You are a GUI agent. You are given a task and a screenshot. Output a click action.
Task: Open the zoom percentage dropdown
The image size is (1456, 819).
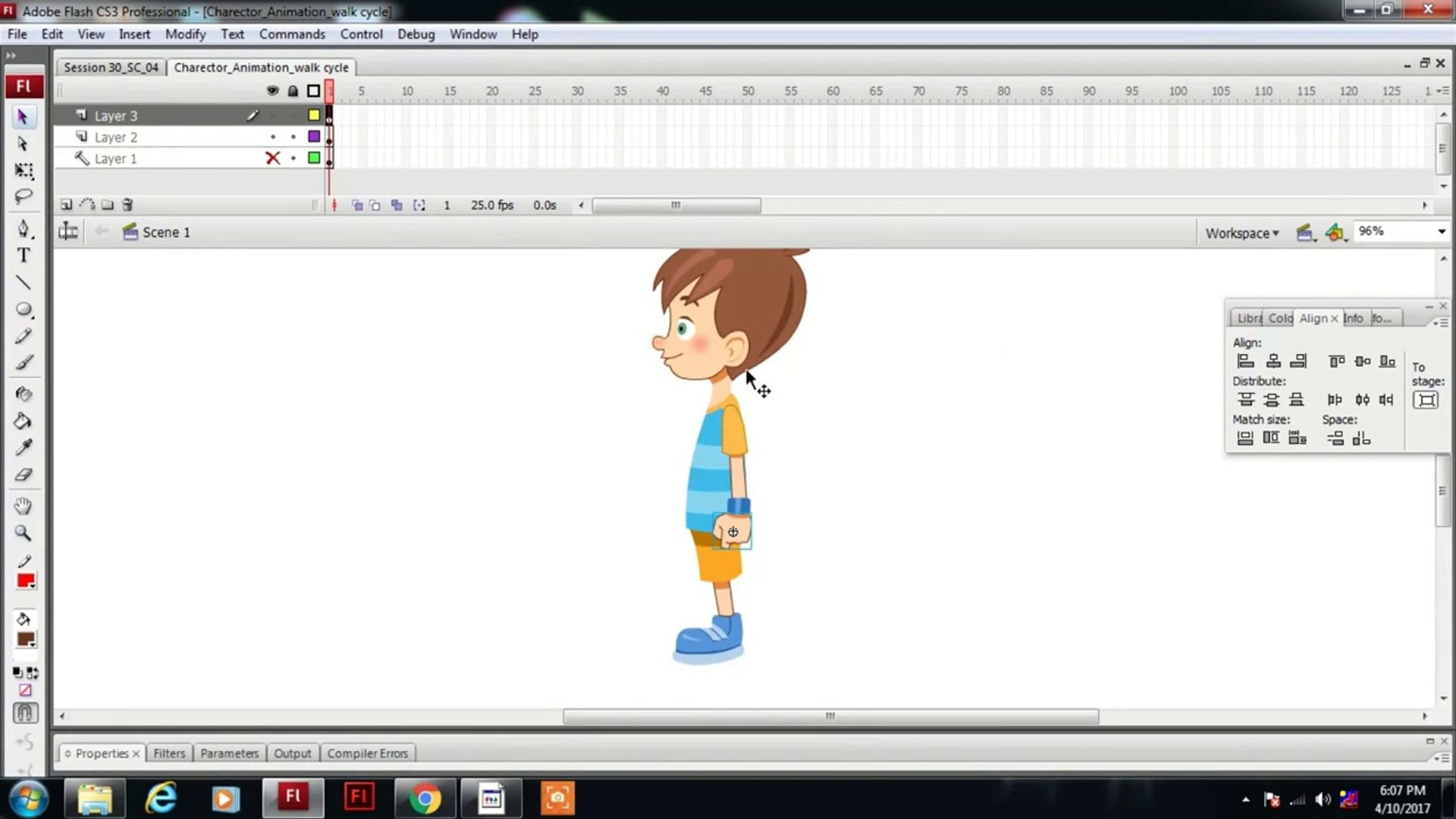(1441, 231)
